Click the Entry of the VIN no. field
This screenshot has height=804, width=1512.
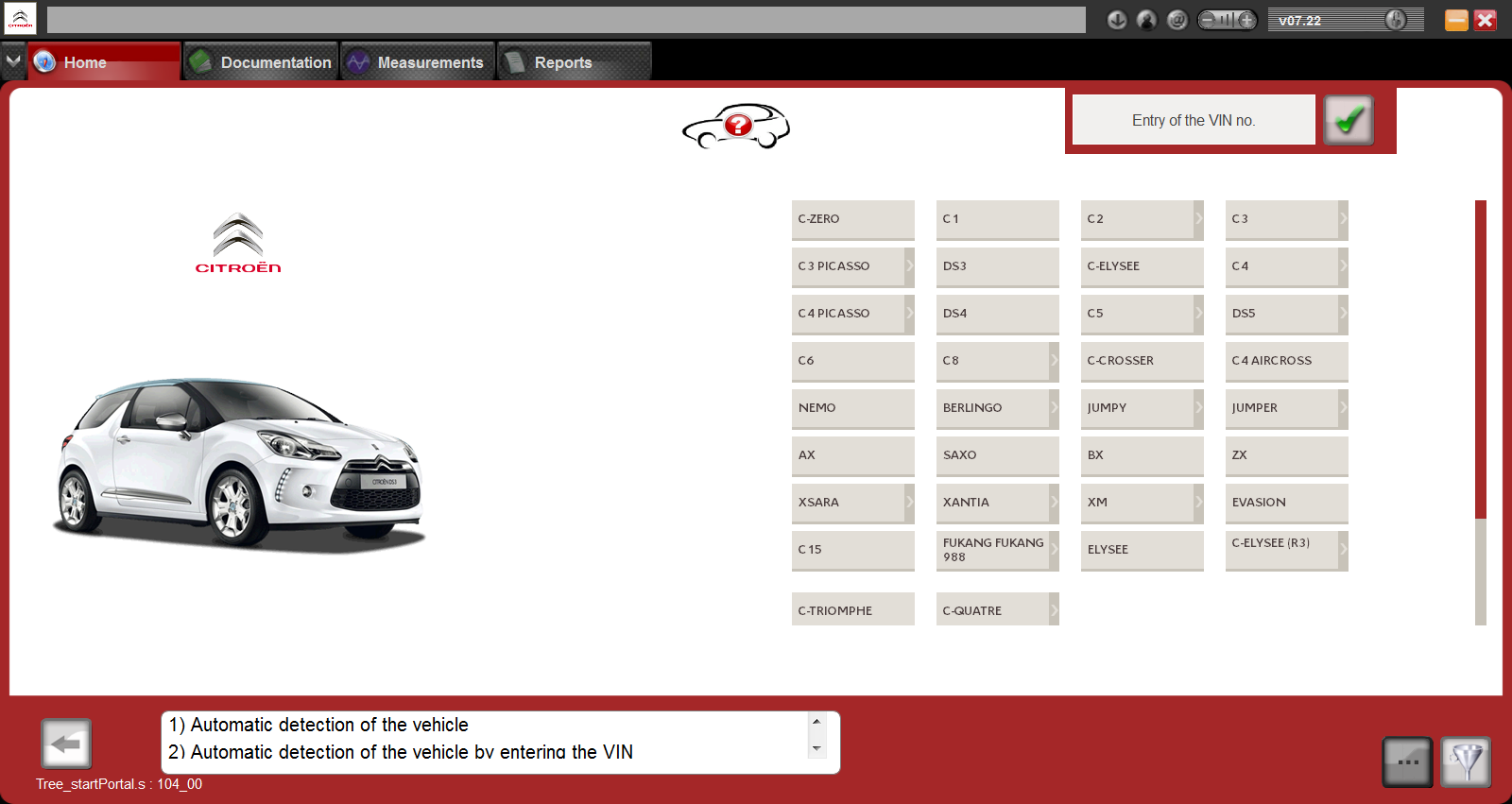[1194, 120]
